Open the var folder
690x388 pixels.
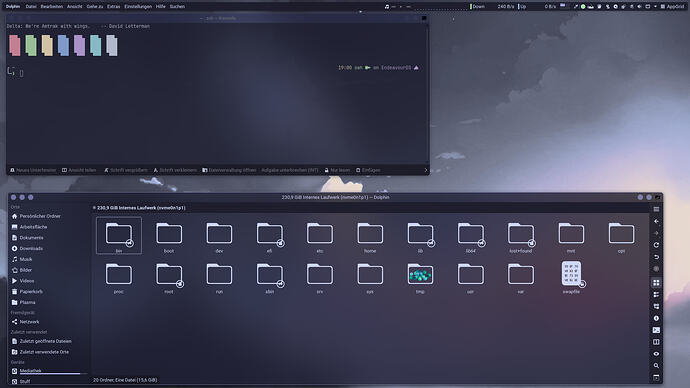click(521, 277)
